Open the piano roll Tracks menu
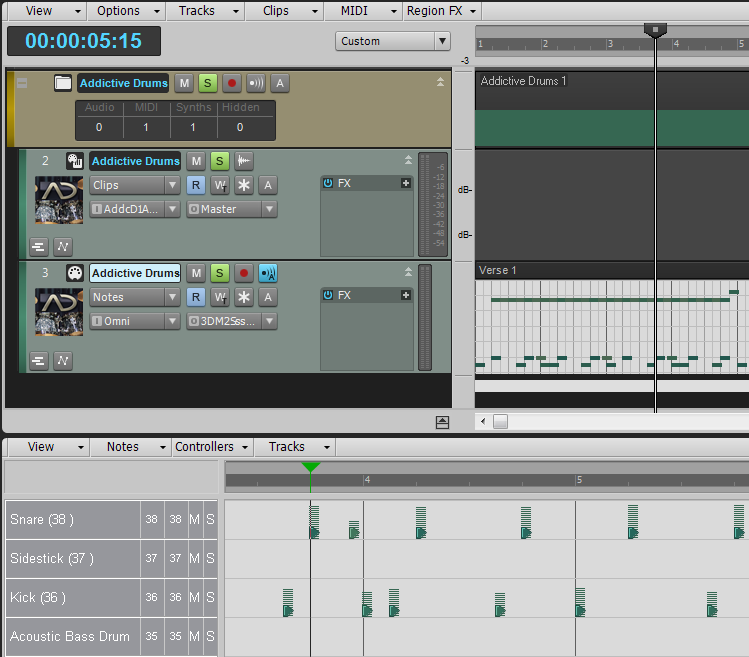Image resolution: width=749 pixels, height=657 pixels. pyautogui.click(x=295, y=447)
